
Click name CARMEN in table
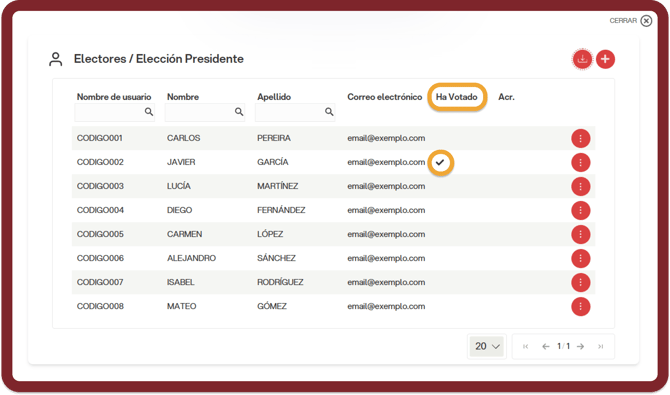coord(185,234)
